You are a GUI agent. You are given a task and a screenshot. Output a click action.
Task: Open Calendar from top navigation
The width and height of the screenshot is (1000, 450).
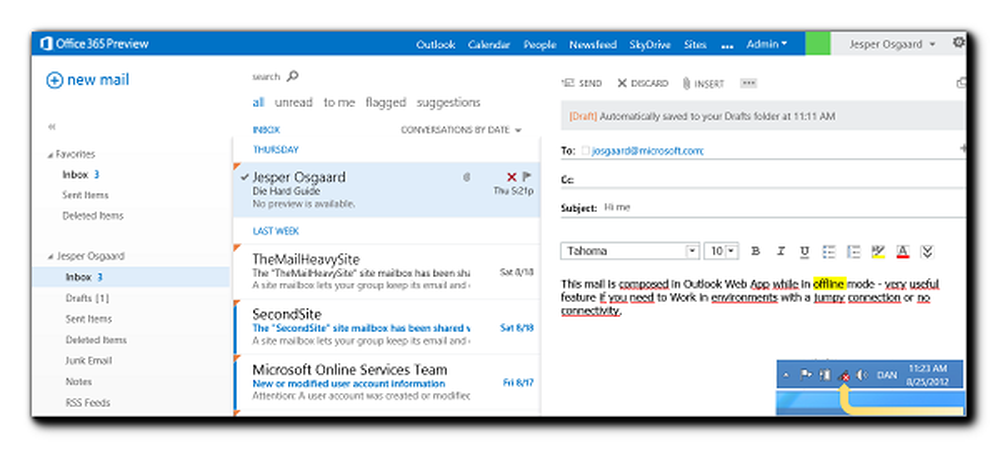click(489, 44)
